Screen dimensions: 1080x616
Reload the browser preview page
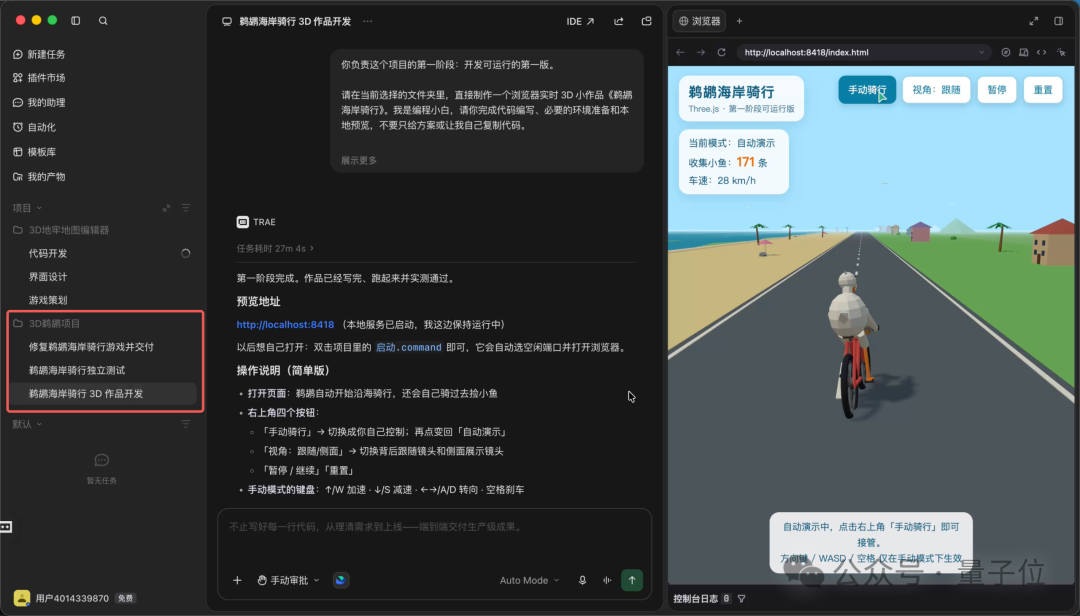(721, 52)
